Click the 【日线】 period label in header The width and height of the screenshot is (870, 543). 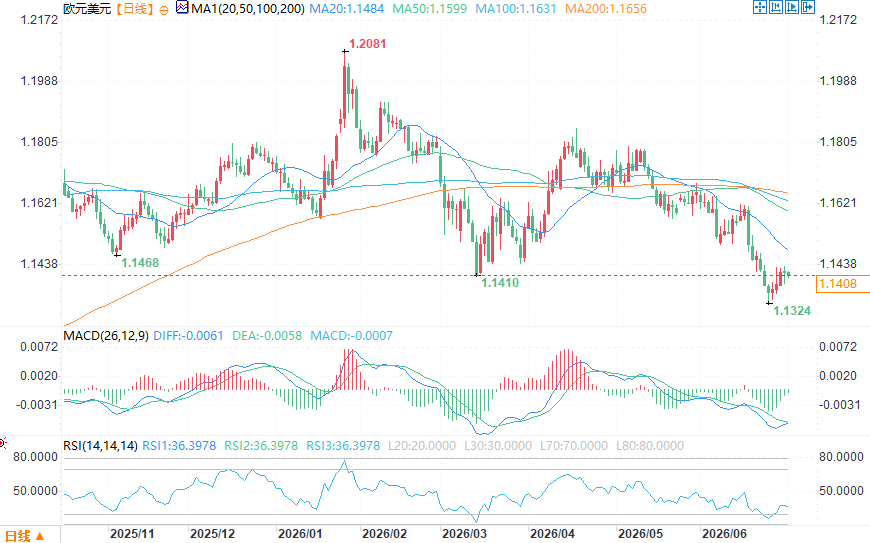pyautogui.click(x=135, y=9)
